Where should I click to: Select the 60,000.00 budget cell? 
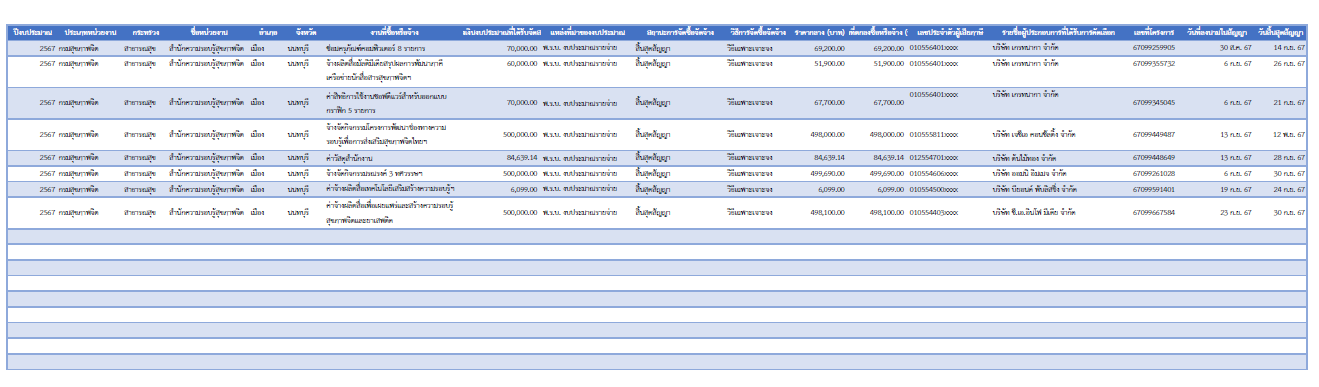(x=522, y=64)
